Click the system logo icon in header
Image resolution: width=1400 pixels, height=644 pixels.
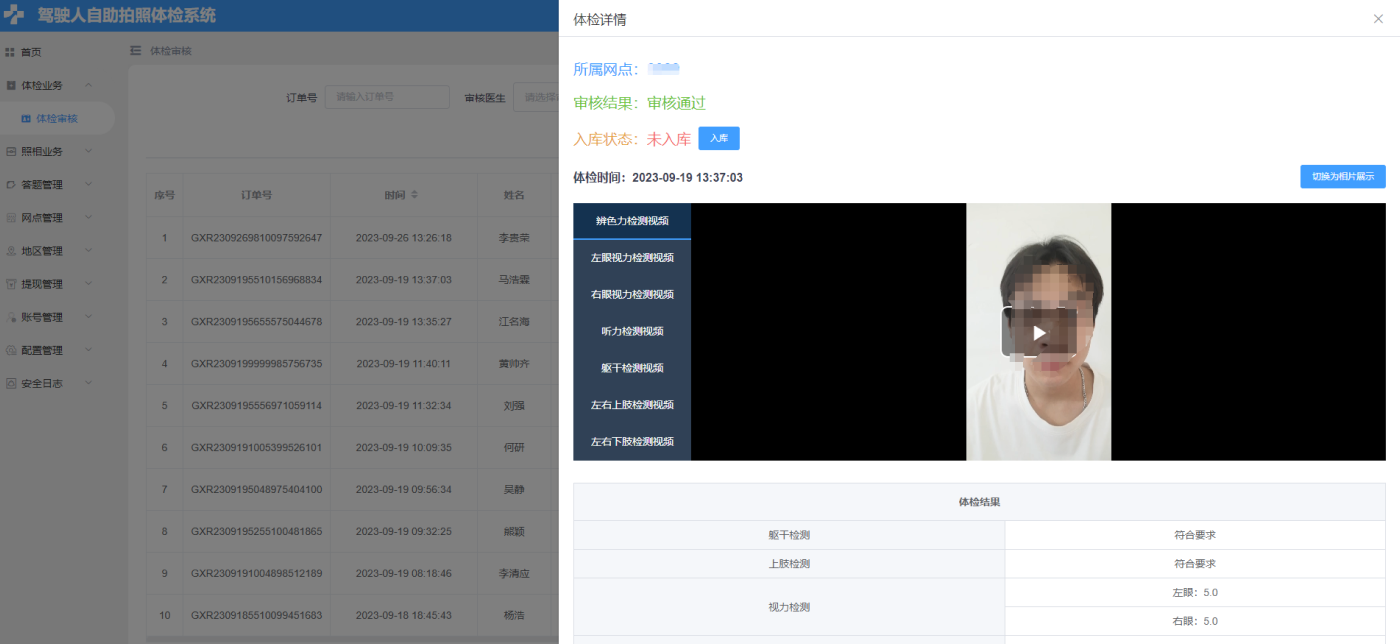[14, 16]
